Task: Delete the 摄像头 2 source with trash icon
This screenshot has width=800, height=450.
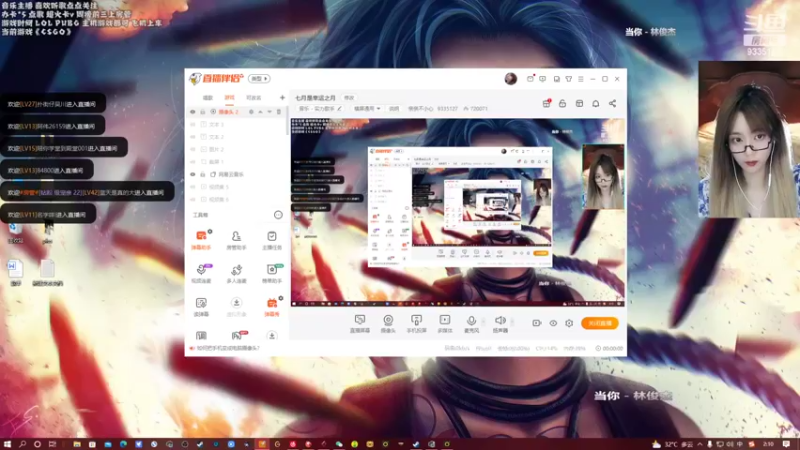Action: click(279, 112)
